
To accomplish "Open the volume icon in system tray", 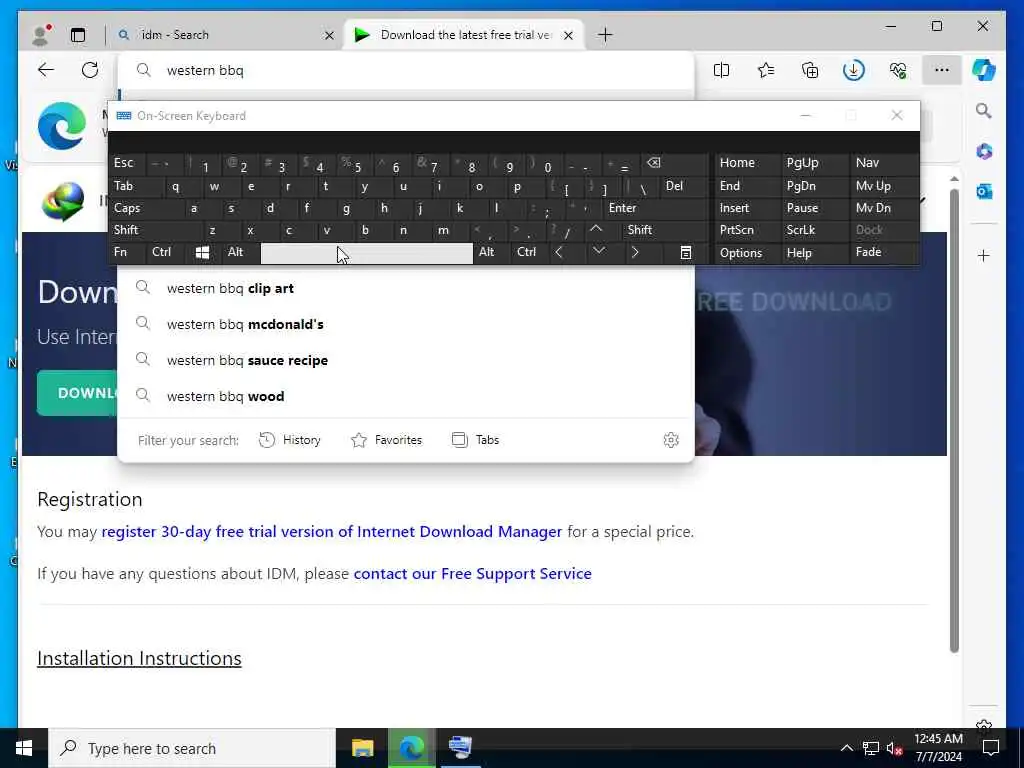I will tap(893, 748).
